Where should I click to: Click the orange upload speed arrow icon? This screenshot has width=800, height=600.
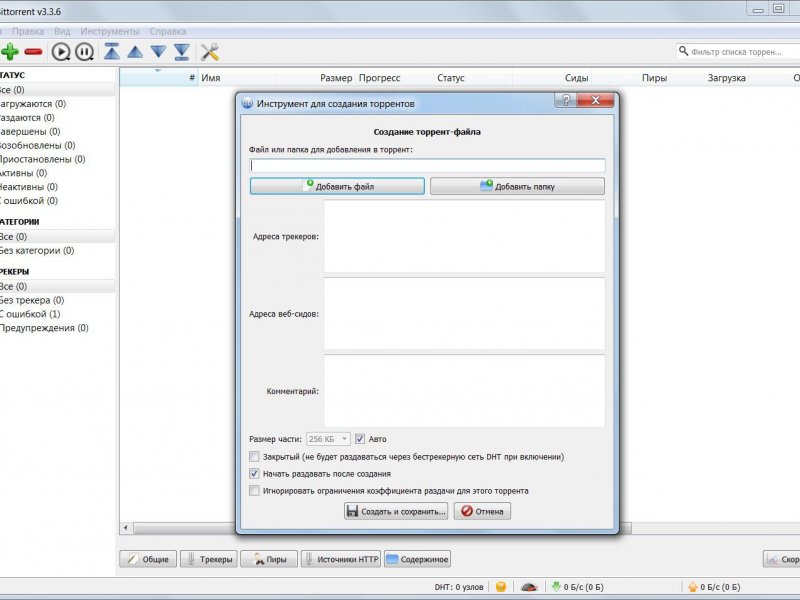click(693, 587)
